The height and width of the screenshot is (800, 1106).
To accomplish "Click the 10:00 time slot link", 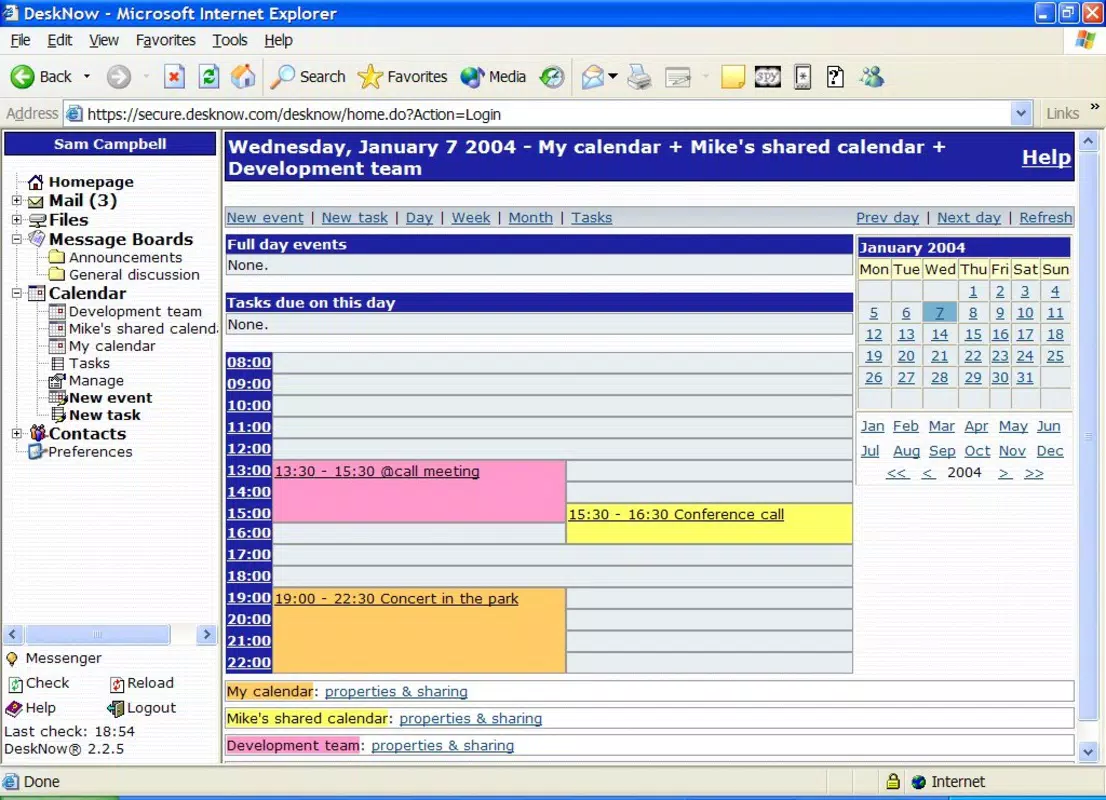I will point(249,405).
